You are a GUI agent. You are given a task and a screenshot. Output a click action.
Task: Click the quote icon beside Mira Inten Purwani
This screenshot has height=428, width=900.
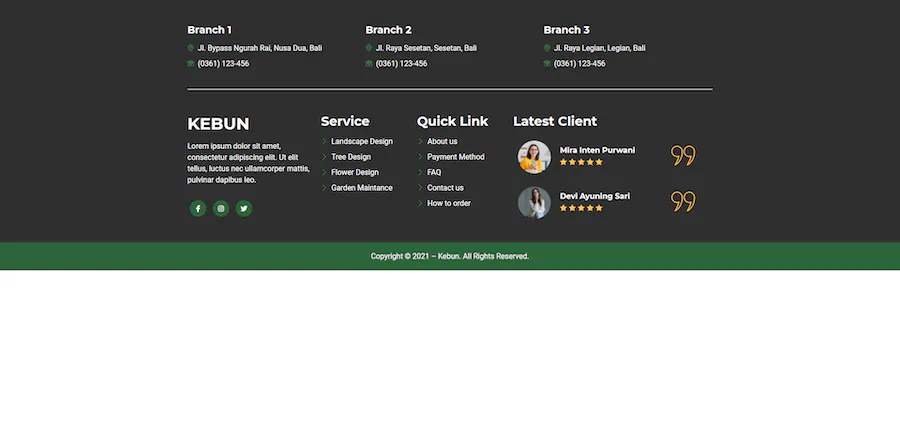tap(683, 156)
